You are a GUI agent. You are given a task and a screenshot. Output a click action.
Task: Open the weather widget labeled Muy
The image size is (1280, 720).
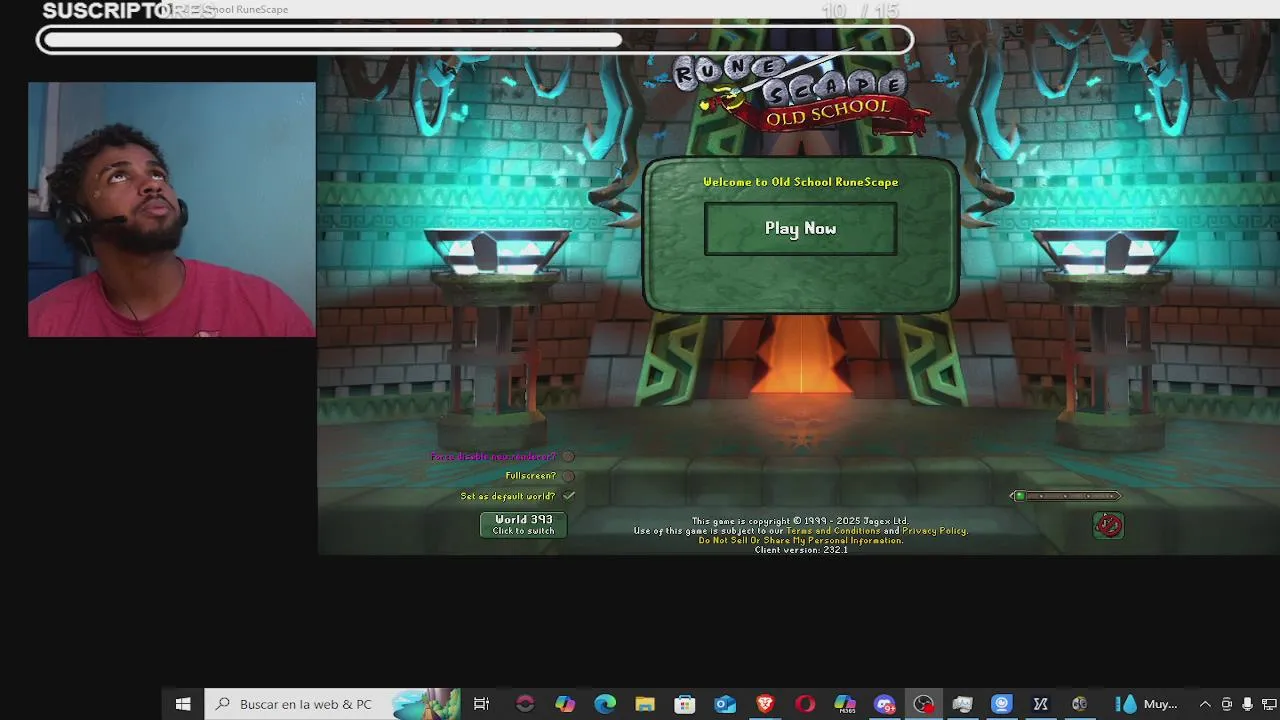click(x=1148, y=704)
